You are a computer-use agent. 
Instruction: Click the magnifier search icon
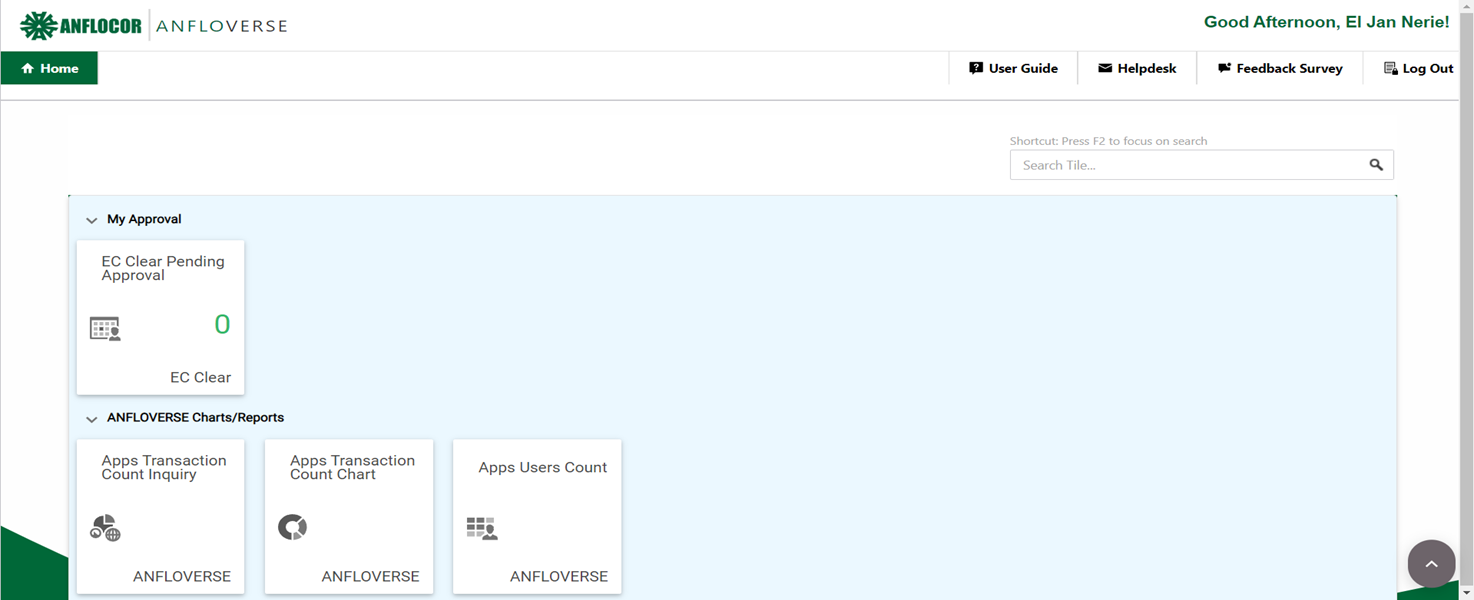click(1376, 165)
